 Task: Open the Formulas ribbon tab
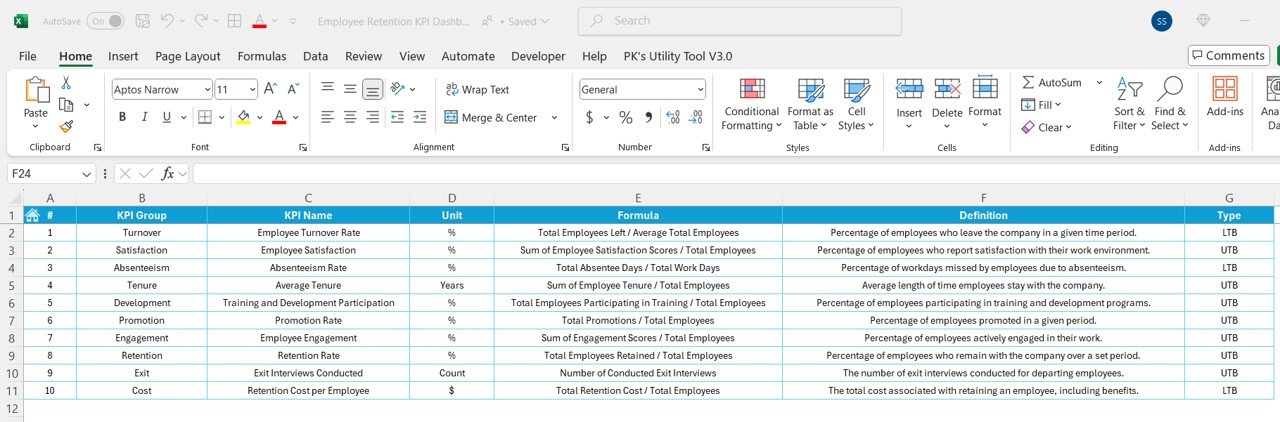261,56
